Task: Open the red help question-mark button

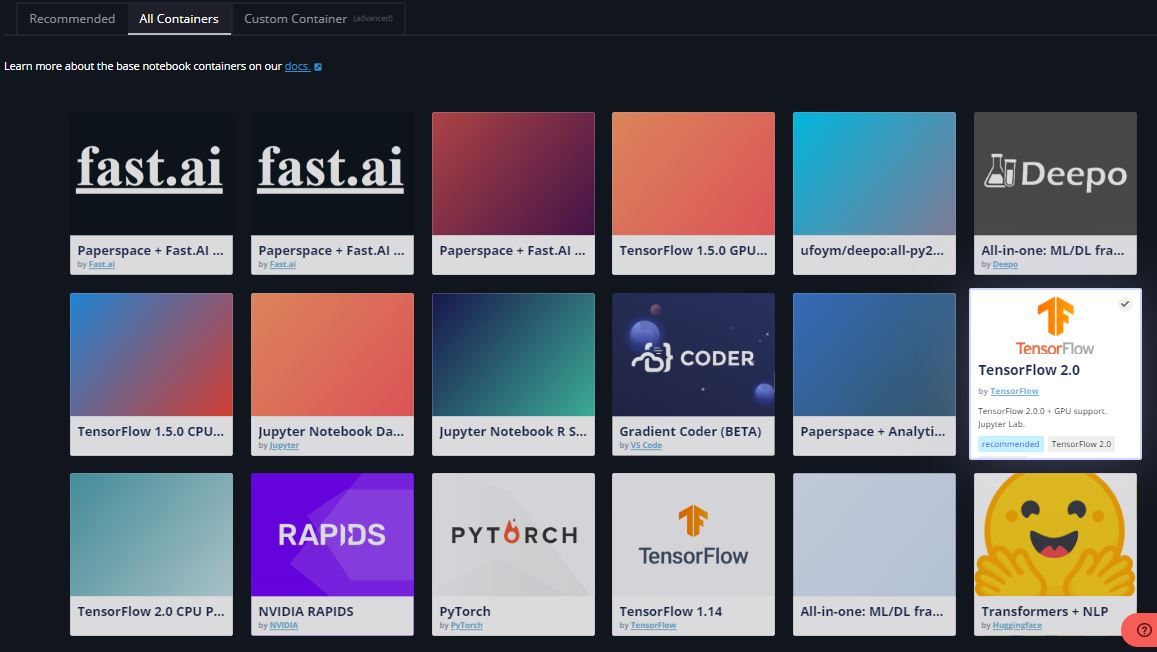Action: (x=1143, y=630)
